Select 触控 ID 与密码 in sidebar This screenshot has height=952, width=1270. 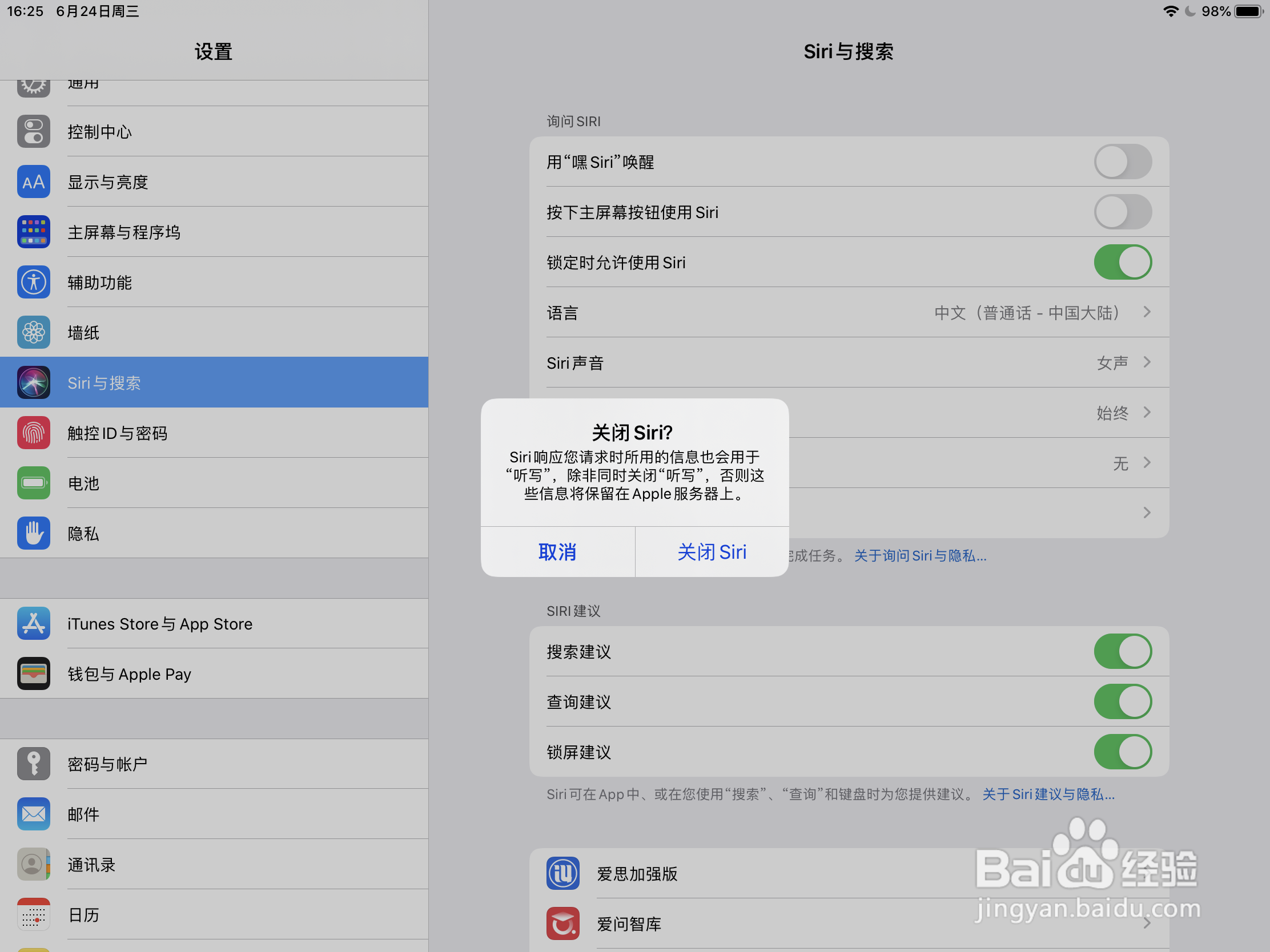[214, 433]
